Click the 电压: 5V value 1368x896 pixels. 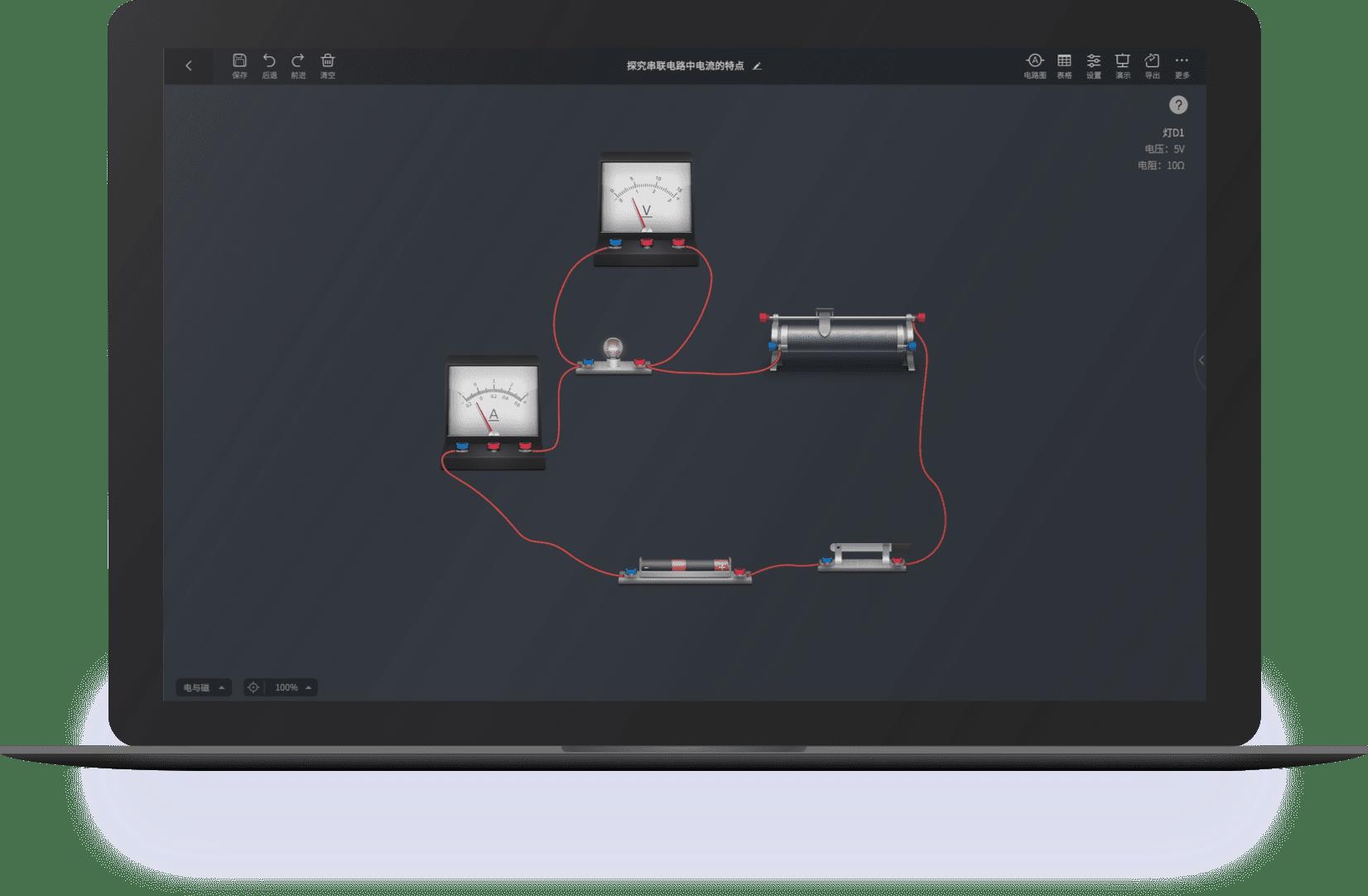(1164, 149)
